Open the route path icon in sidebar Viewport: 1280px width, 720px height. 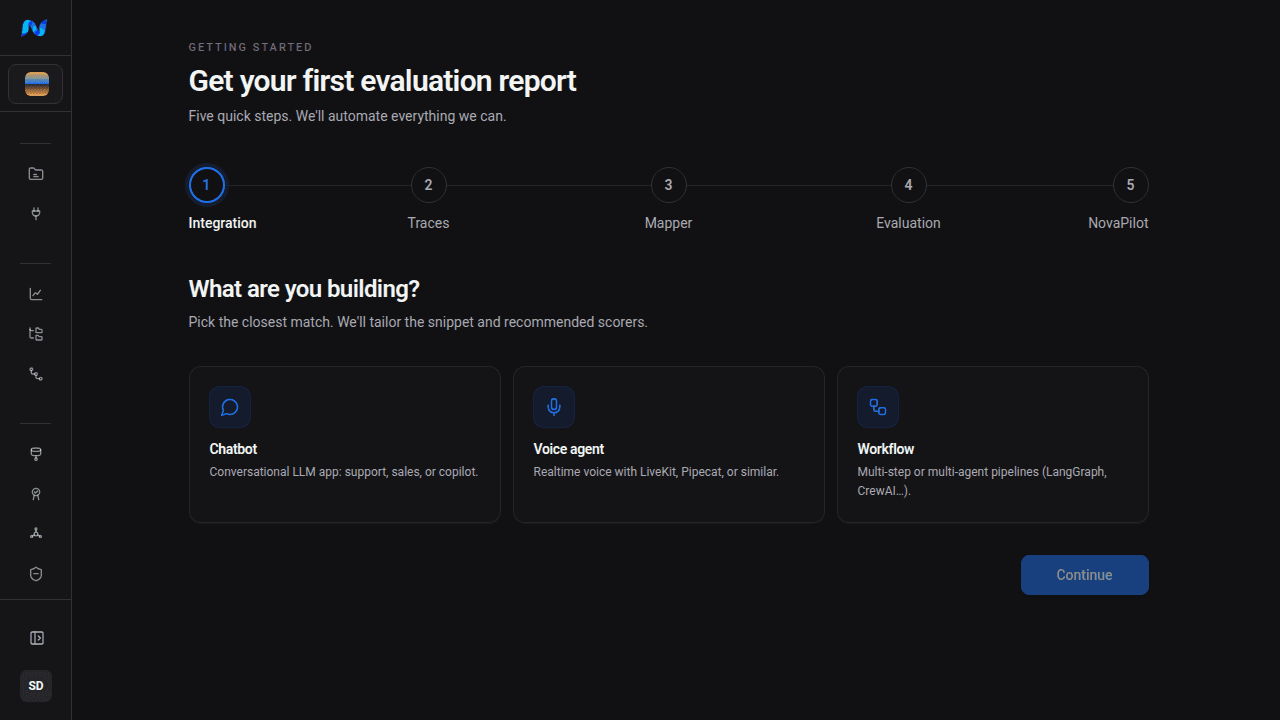pos(36,374)
